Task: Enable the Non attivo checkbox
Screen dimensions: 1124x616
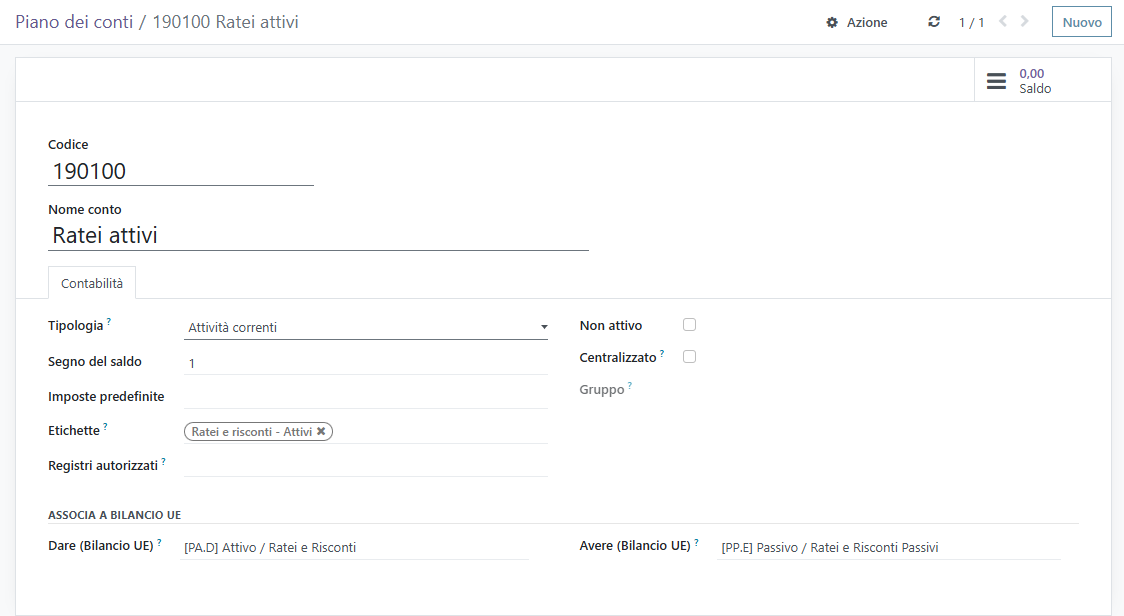Action: point(689,325)
